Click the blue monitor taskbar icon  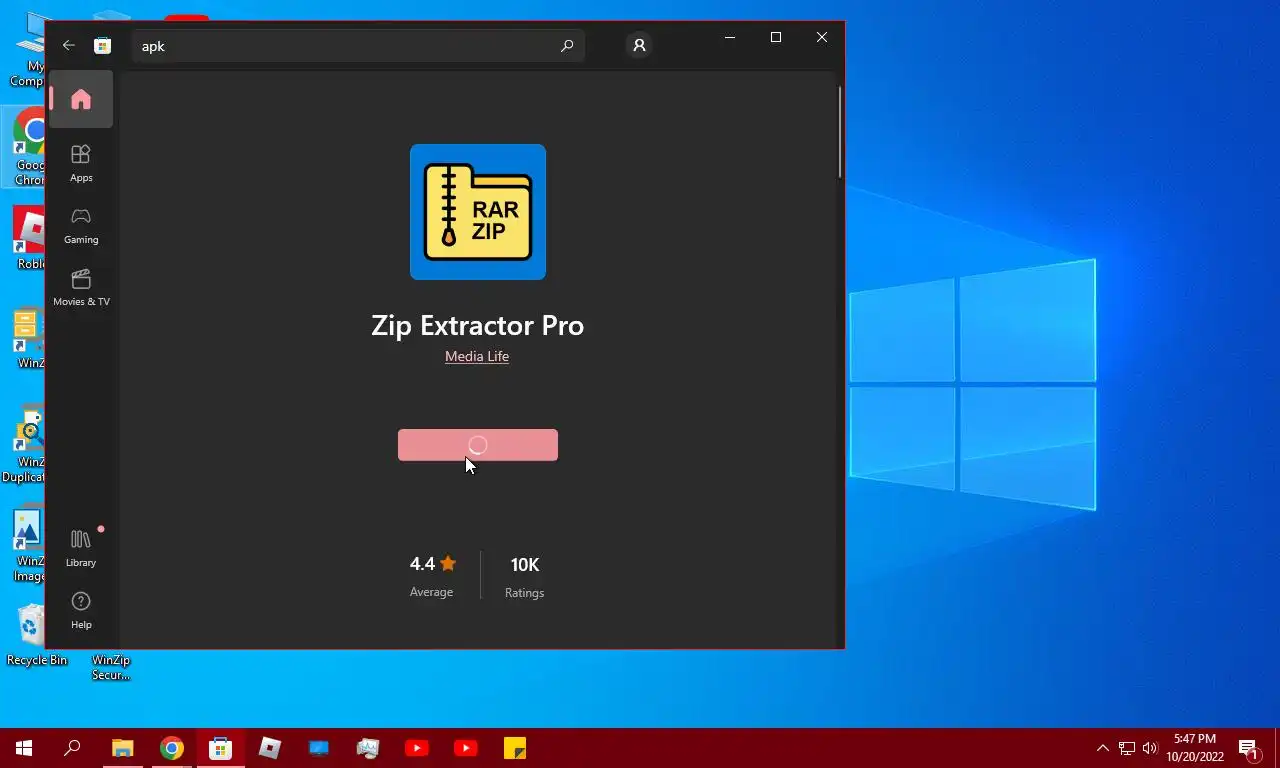(319, 748)
